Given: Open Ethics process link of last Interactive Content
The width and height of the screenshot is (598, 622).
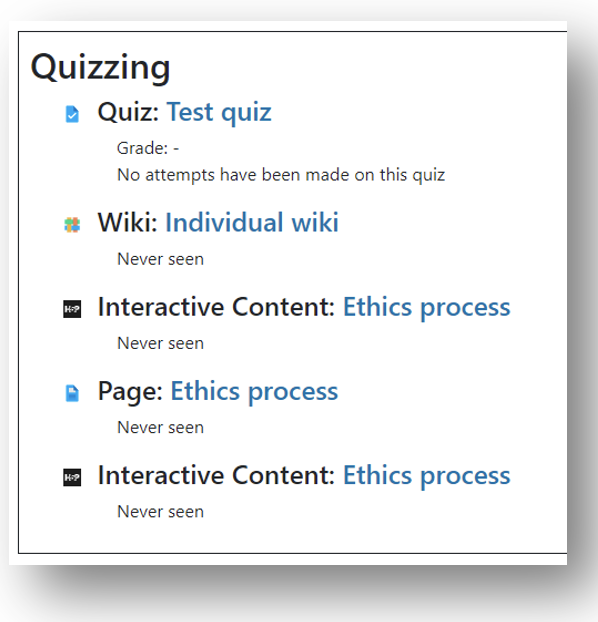Looking at the screenshot, I should click(x=427, y=476).
